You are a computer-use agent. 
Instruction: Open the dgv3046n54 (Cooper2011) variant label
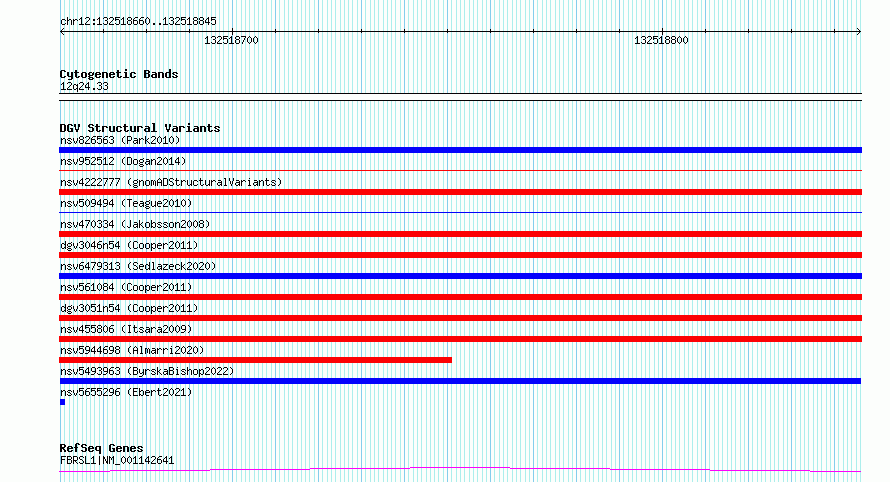129,245
